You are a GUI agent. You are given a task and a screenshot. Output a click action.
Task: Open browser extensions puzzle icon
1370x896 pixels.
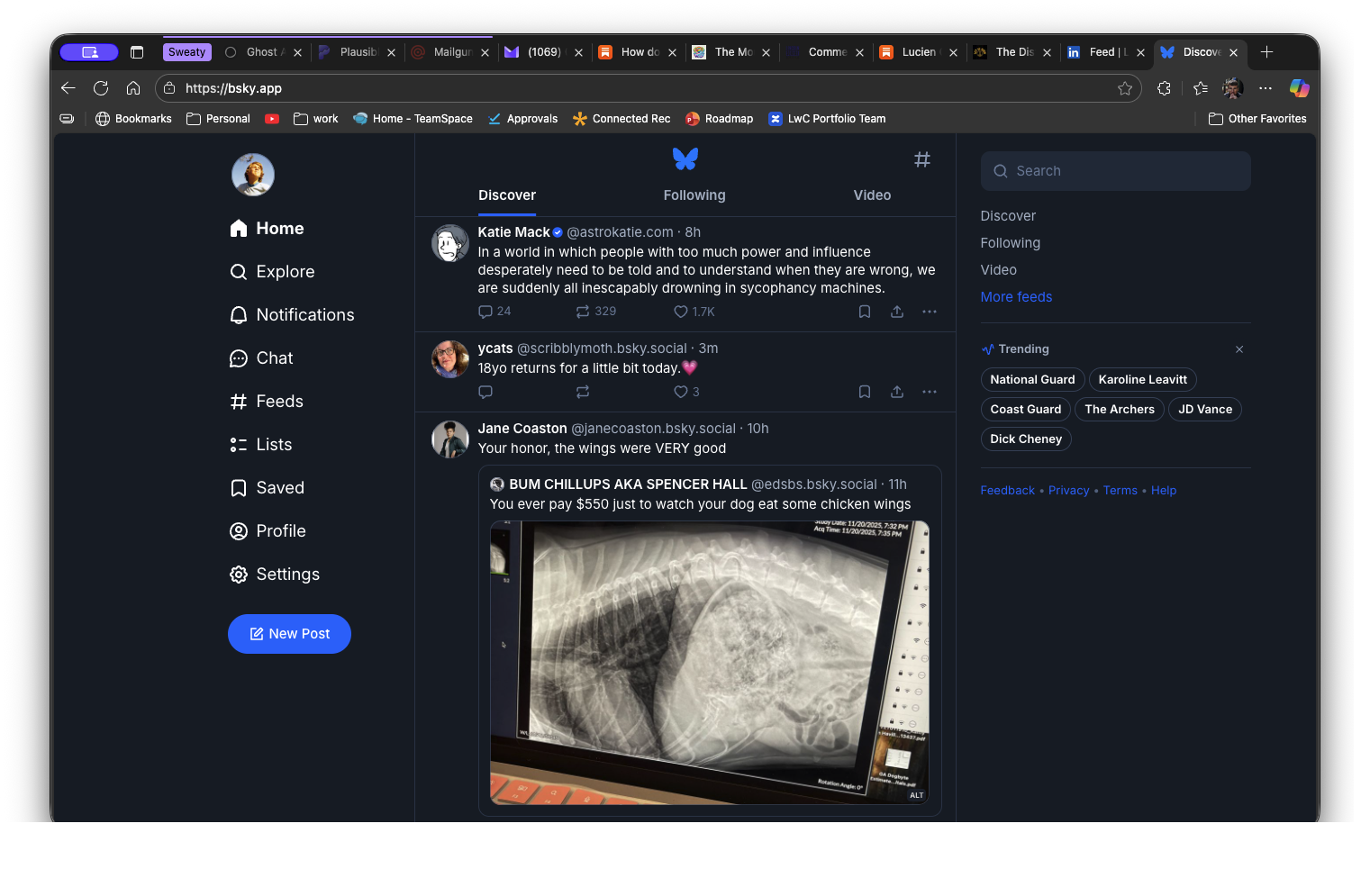(1164, 88)
